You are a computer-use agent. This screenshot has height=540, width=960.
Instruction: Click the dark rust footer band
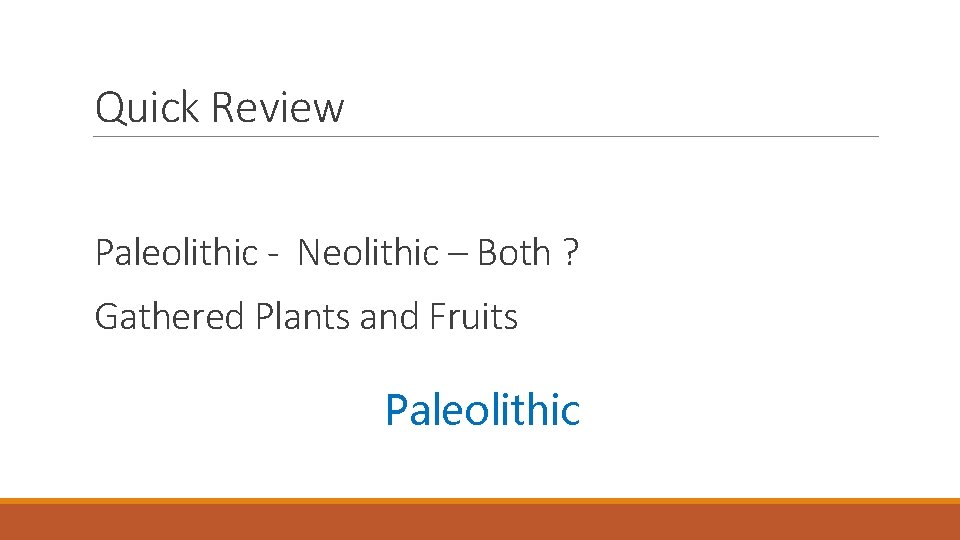pyautogui.click(x=480, y=522)
